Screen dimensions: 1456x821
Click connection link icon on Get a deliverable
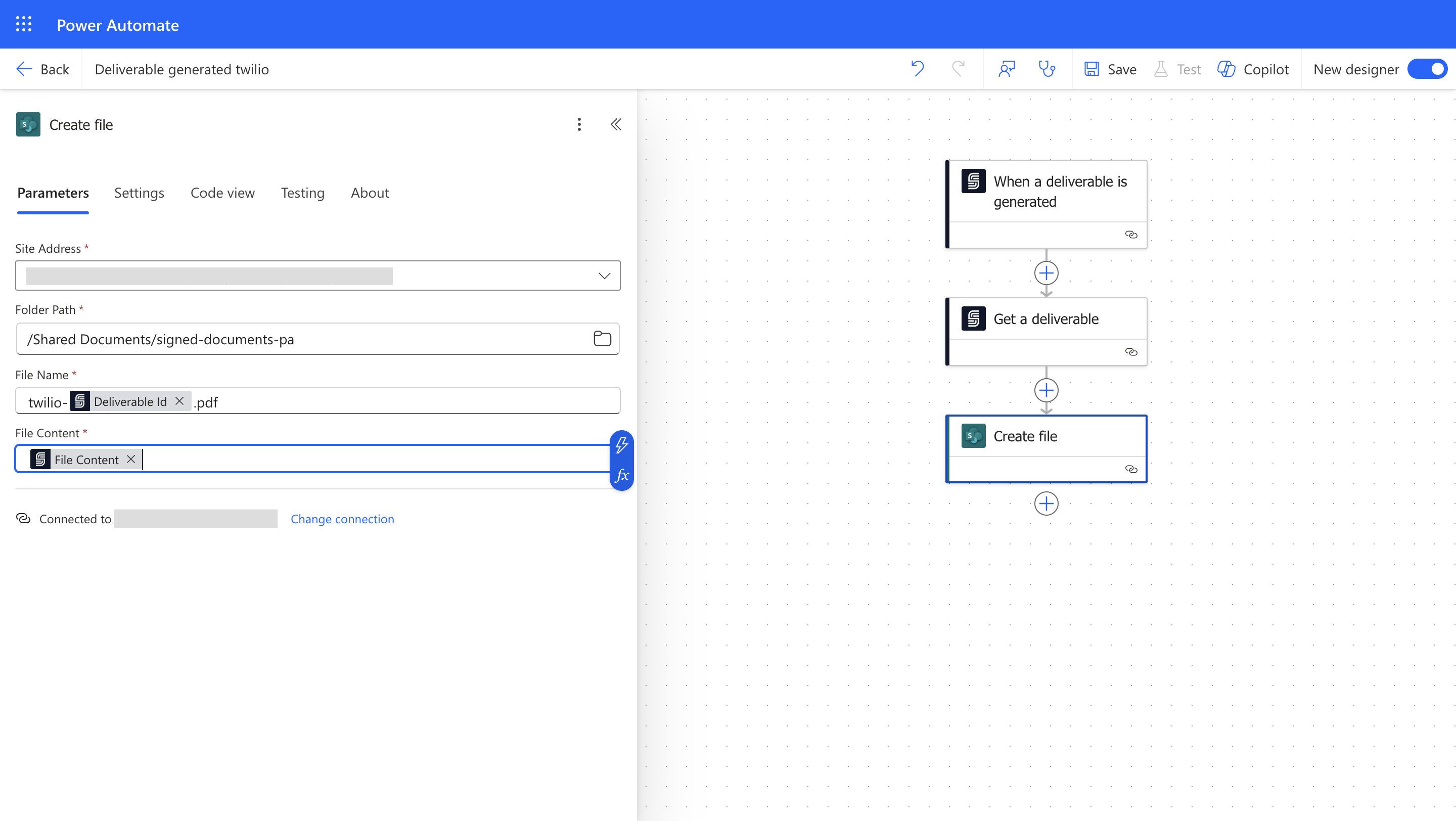[1131, 352]
